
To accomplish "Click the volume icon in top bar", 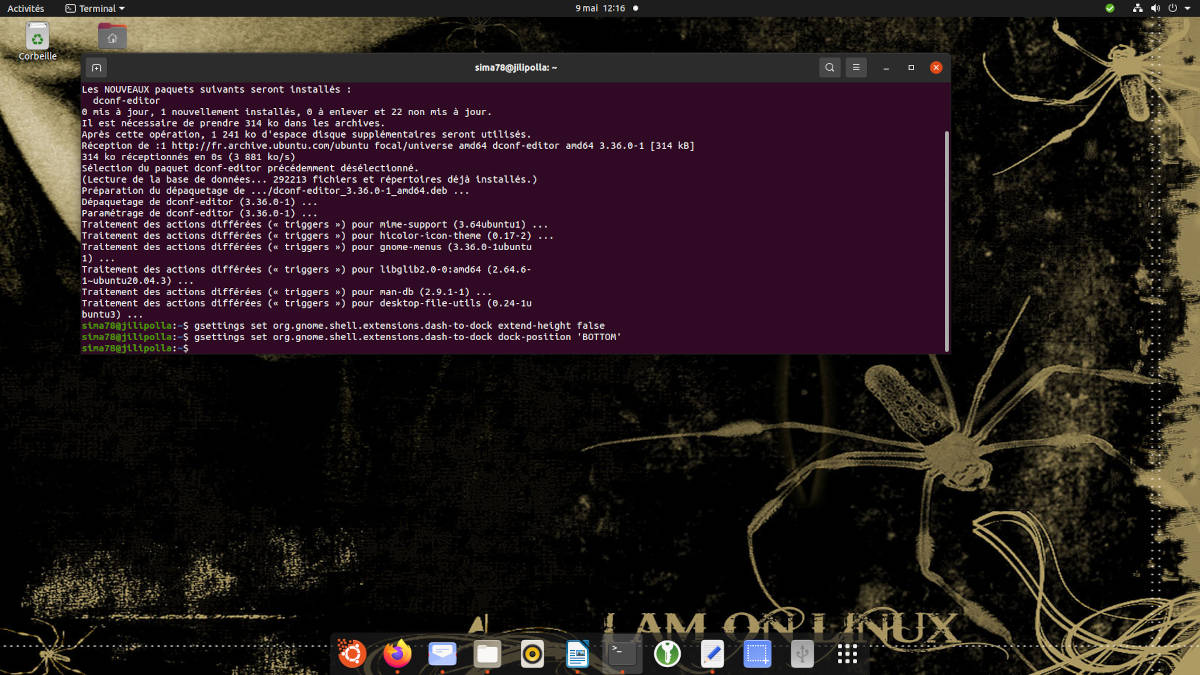I will point(1155,8).
